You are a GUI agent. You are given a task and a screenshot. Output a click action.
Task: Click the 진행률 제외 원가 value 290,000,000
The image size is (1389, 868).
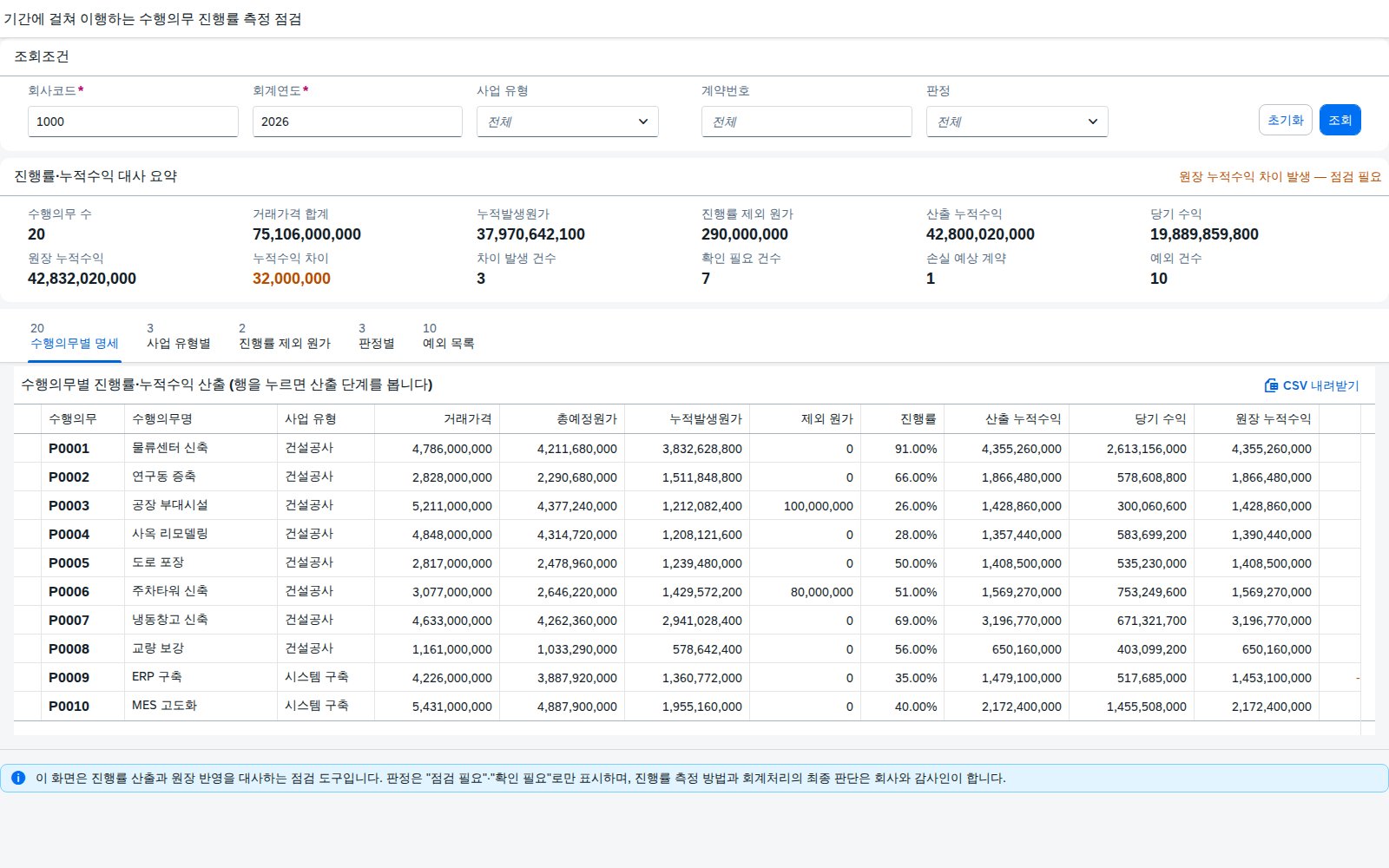click(745, 234)
